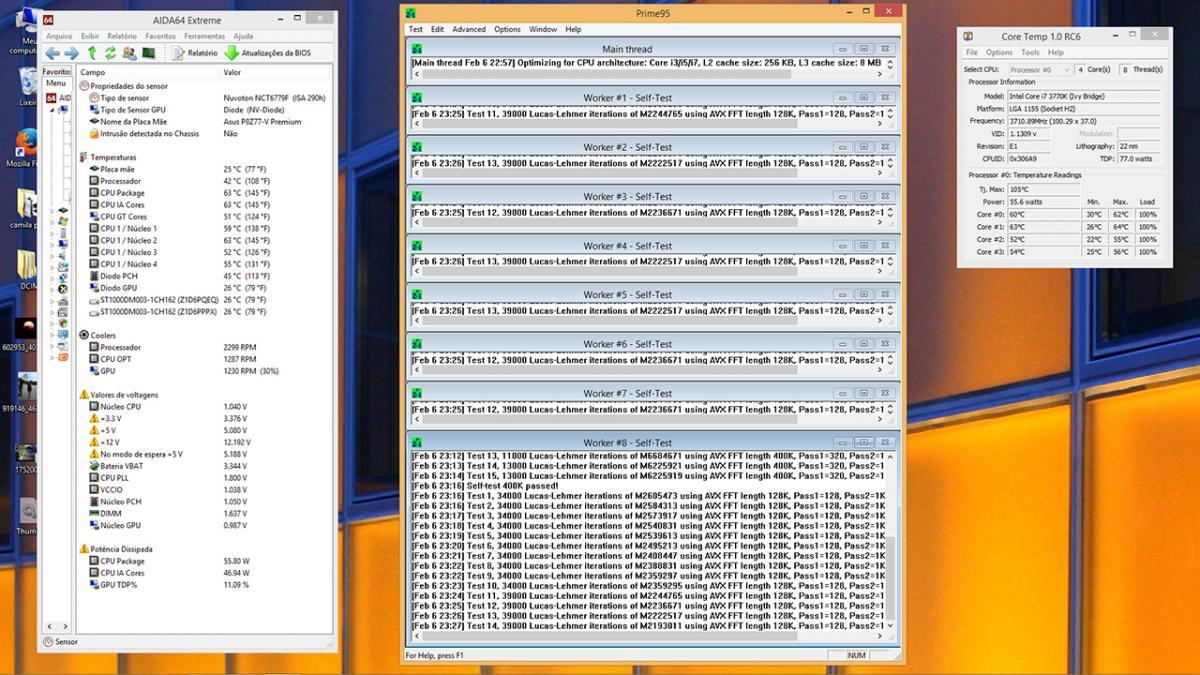Open the Arquivo menu in AIDA64
1200x675 pixels.
(x=59, y=36)
